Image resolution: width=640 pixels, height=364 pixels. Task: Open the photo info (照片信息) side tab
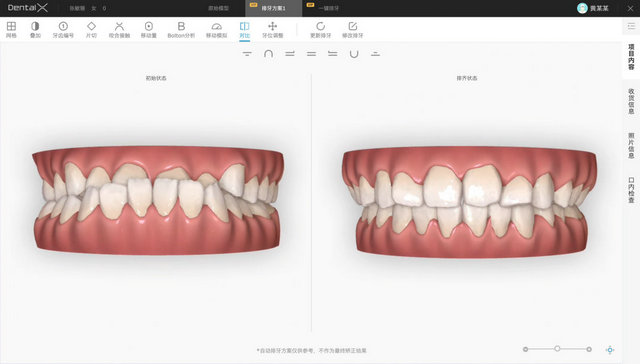(x=631, y=146)
